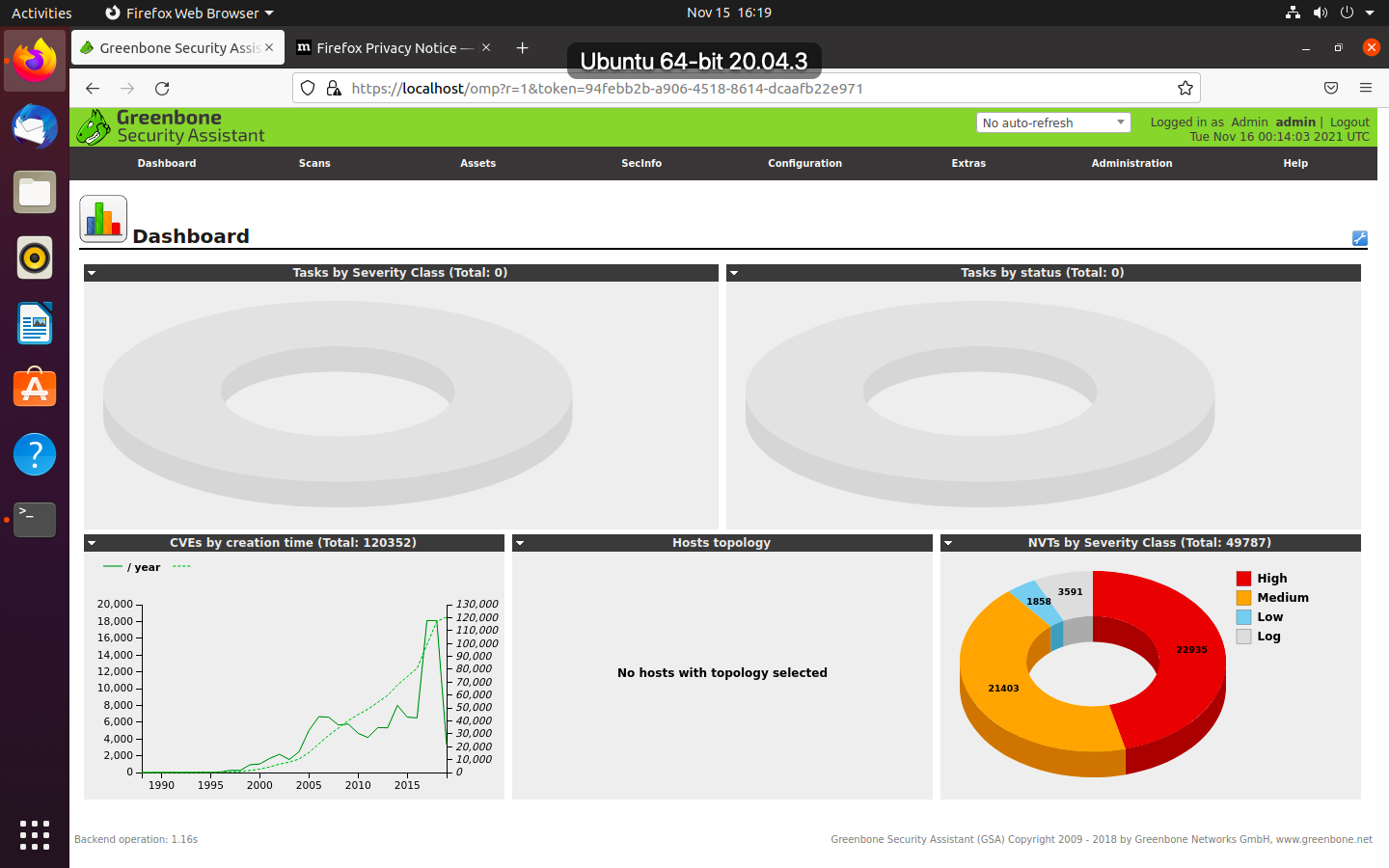Click the www.greenbone.net footer text
The image size is (1389, 868).
pyautogui.click(x=1324, y=839)
